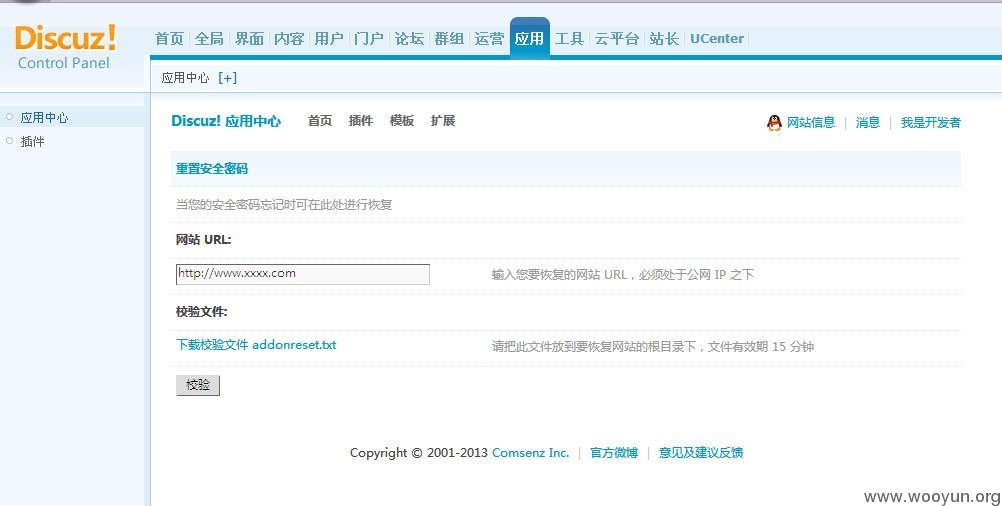This screenshot has height=506, width=1002.
Task: Open the 论坛 top menu
Action: (409, 39)
